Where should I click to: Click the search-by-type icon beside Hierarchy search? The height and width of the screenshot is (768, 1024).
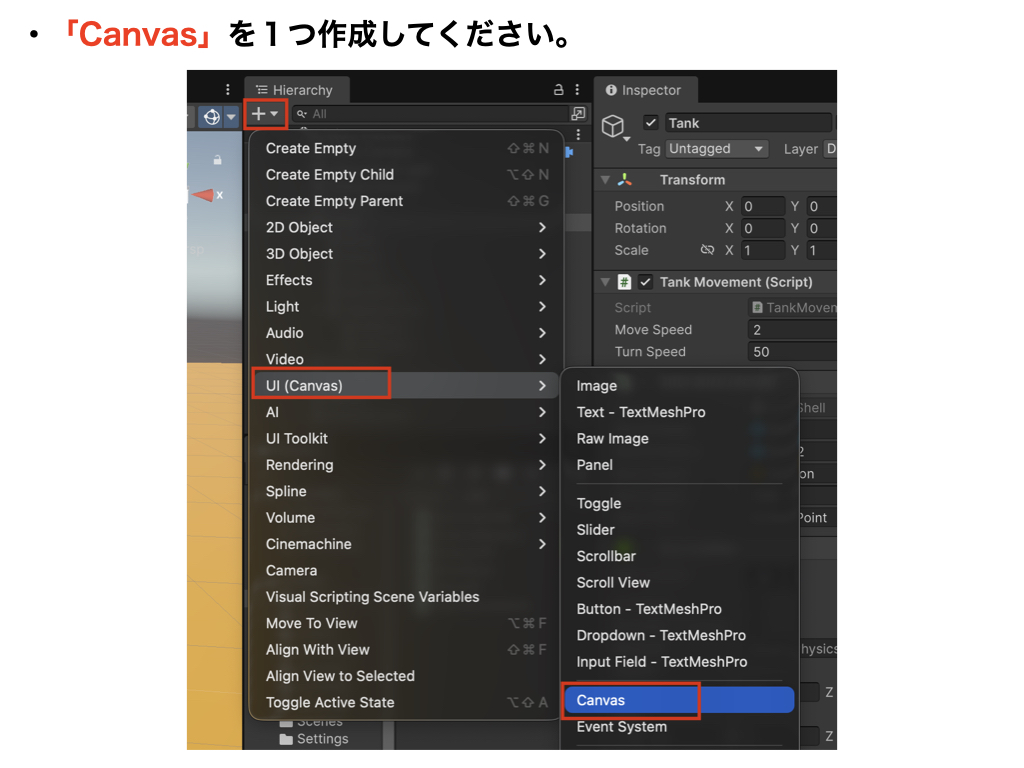[x=577, y=114]
